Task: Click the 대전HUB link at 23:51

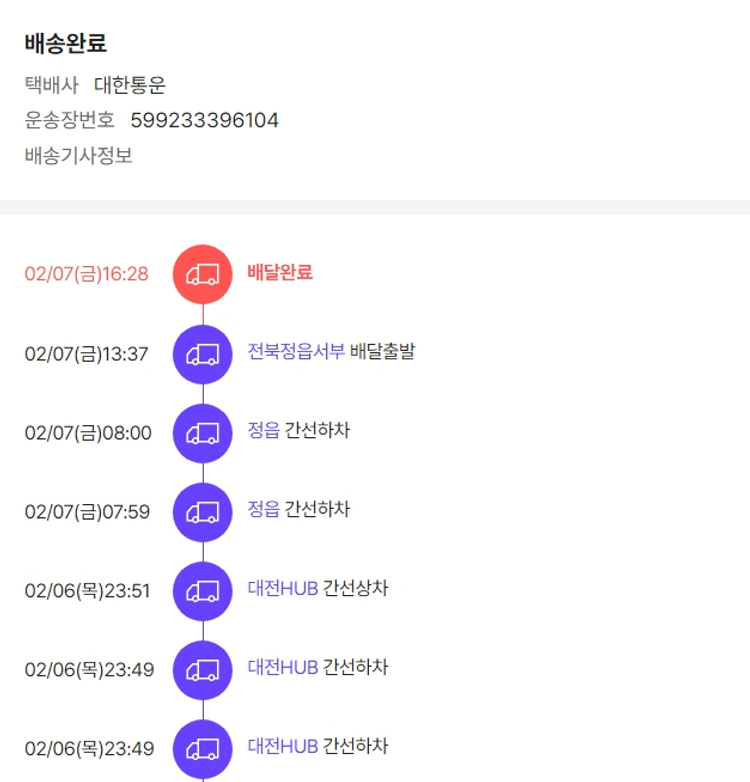Action: pos(282,588)
